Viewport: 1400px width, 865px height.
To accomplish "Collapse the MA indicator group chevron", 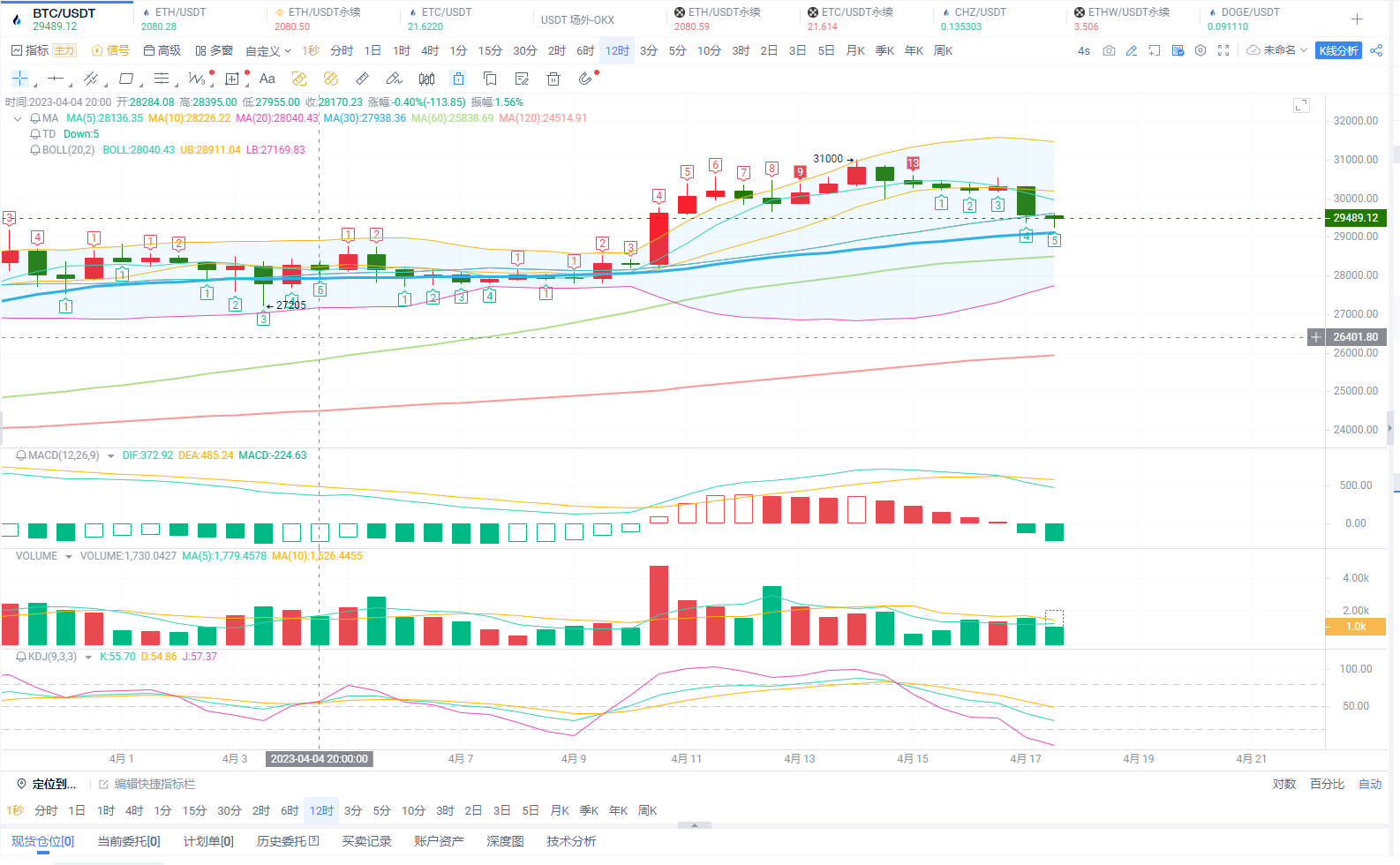I will (18, 118).
